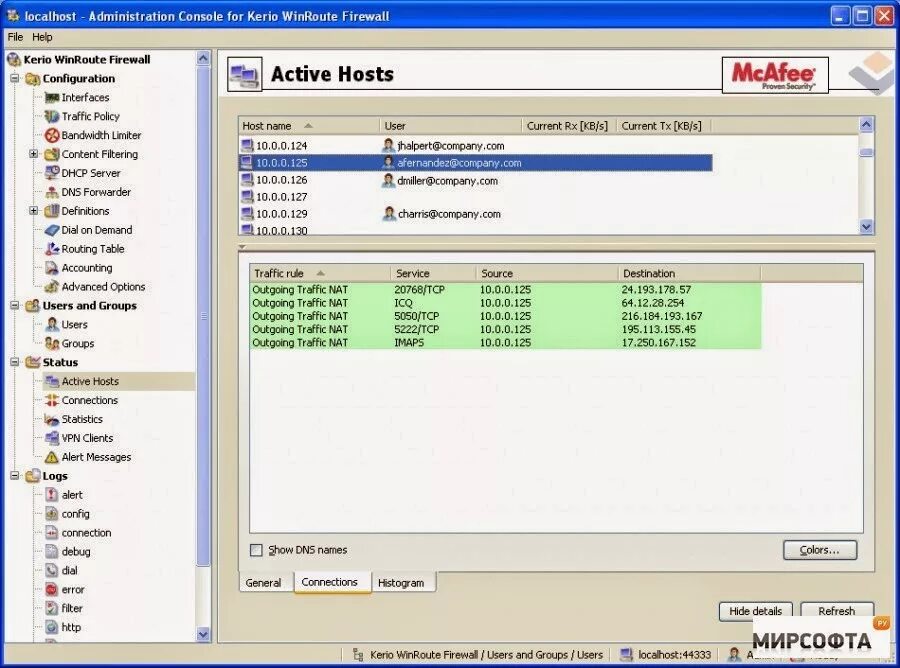Click the Refresh button
This screenshot has width=900, height=668.
[x=836, y=611]
